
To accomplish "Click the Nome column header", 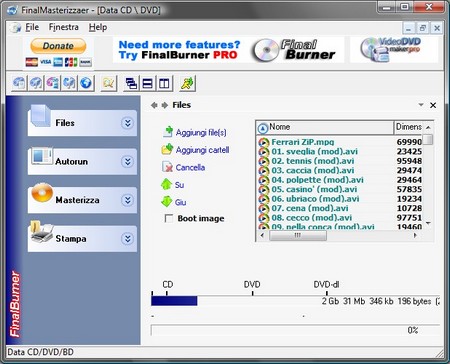I will pyautogui.click(x=325, y=127).
